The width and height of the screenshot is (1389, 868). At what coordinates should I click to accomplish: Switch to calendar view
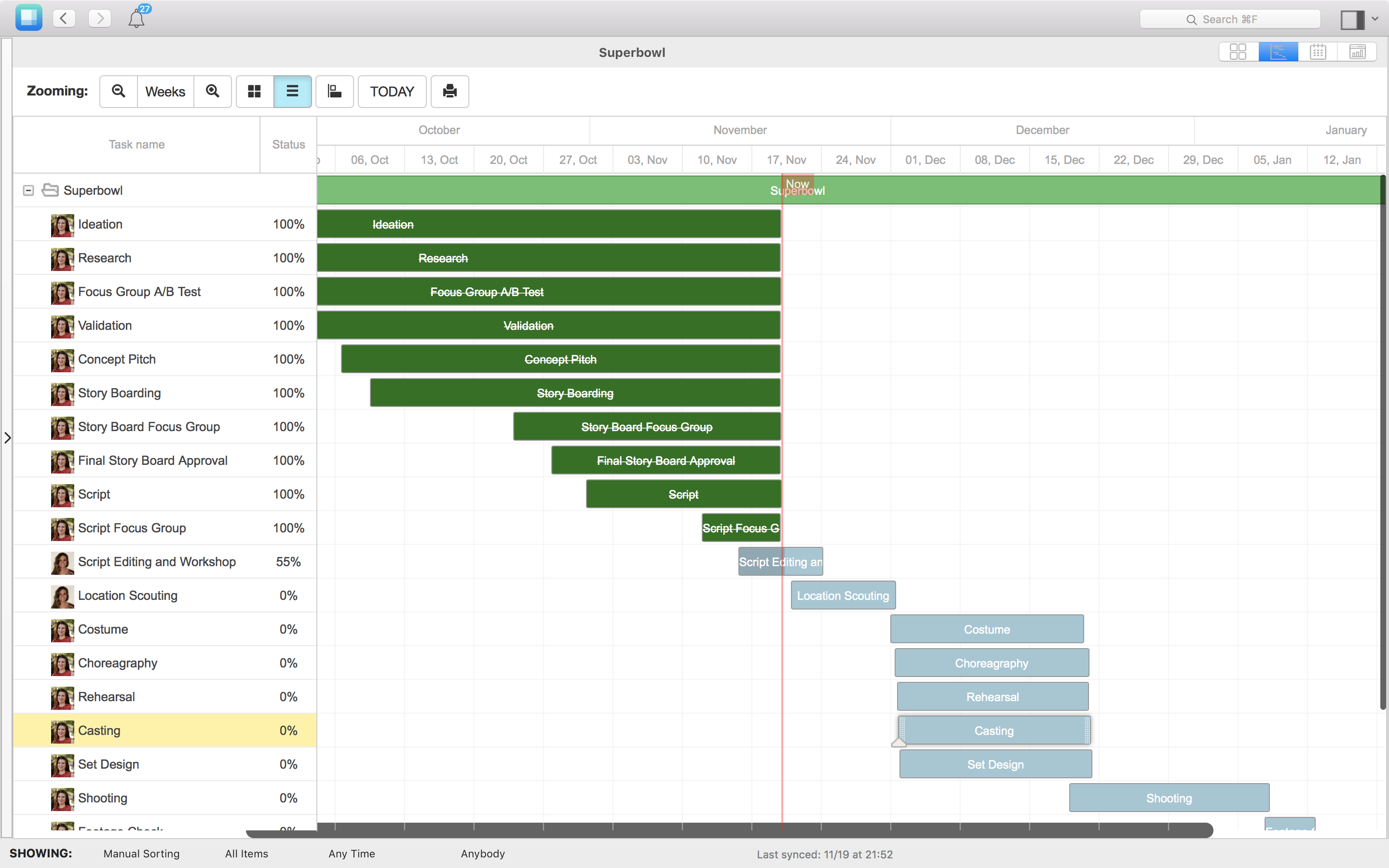[1317, 51]
